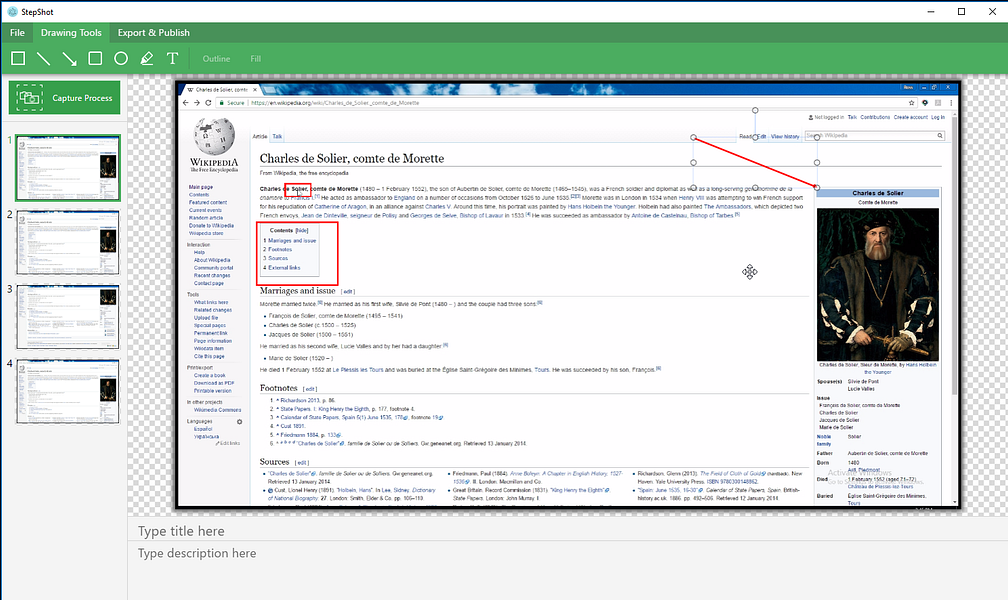Select step 1 thumbnail
This screenshot has width=1008, height=600.
point(68,168)
